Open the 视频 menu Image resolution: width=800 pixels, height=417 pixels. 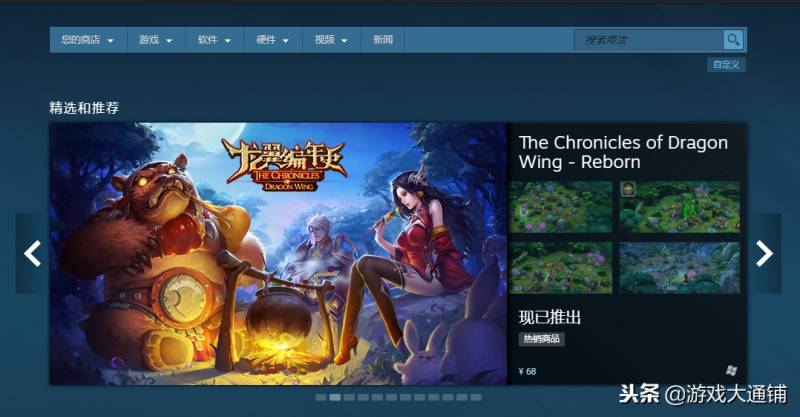[331, 40]
